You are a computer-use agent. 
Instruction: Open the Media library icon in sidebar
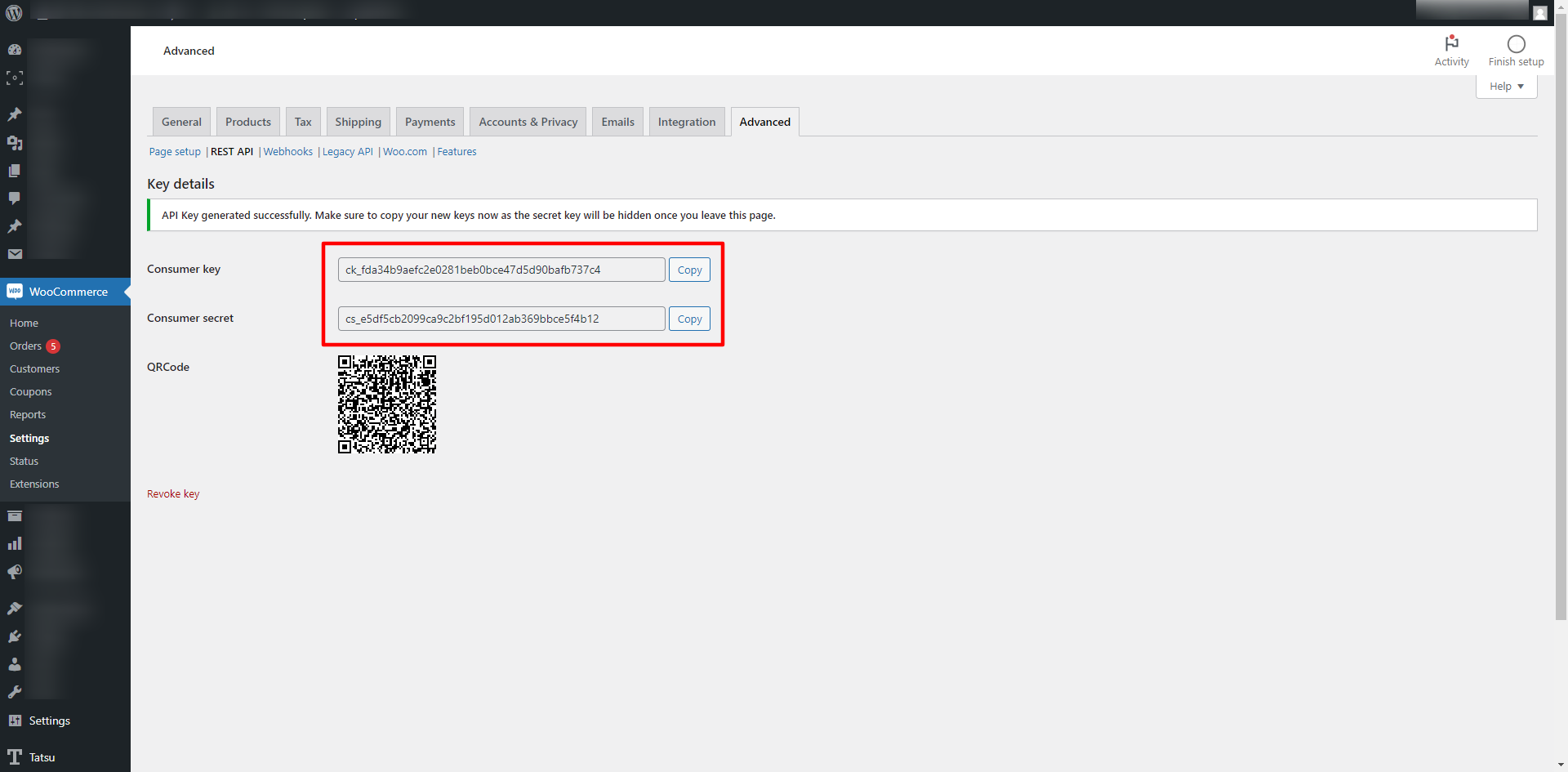click(15, 143)
